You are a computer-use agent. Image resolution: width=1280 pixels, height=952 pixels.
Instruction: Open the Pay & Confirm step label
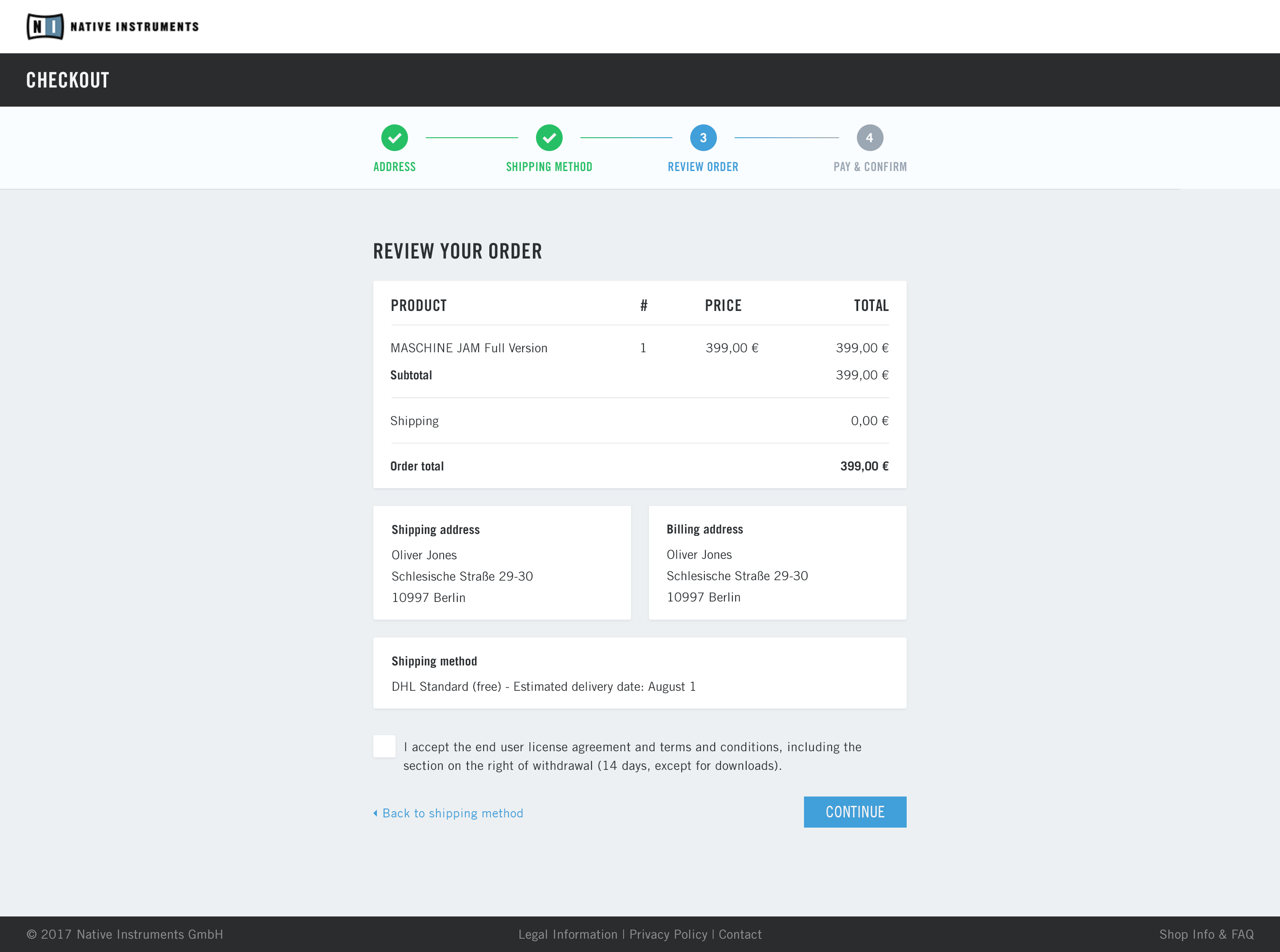point(870,167)
